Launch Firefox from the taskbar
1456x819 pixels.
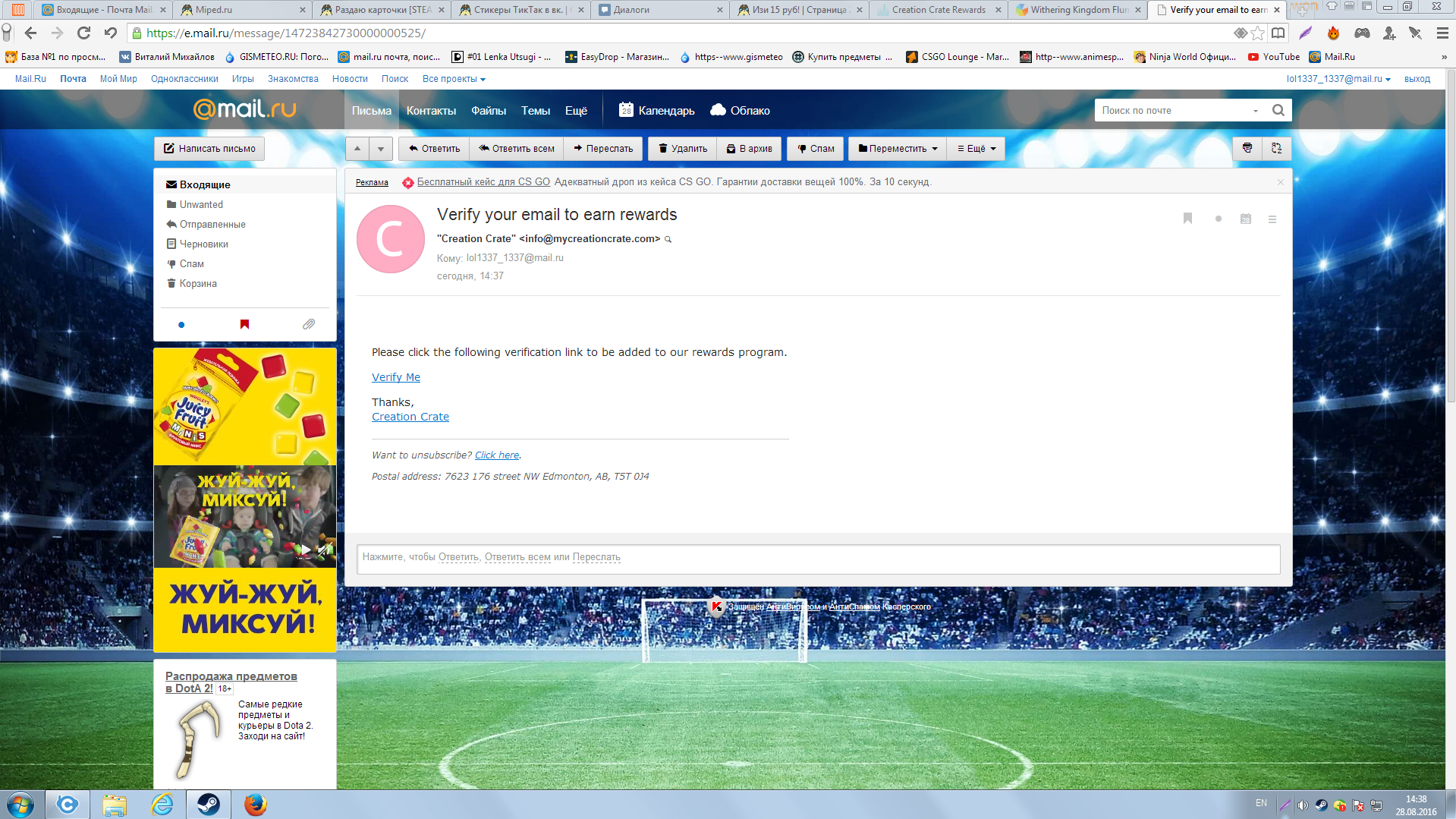(255, 805)
